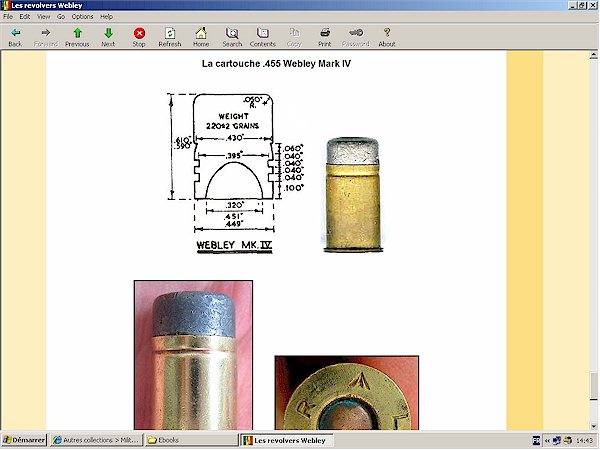Click the taskbar clock
The height and width of the screenshot is (450, 600).
point(584,441)
